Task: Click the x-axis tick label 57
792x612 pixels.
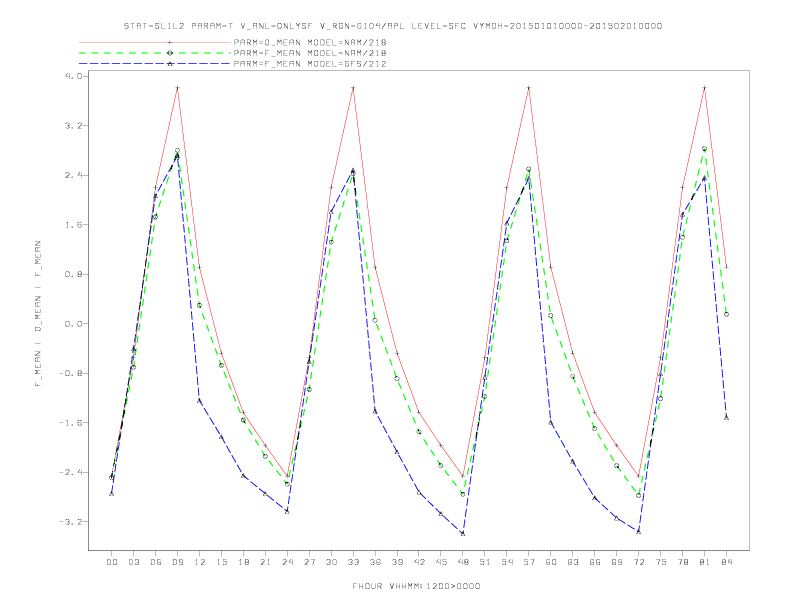Action: click(529, 562)
